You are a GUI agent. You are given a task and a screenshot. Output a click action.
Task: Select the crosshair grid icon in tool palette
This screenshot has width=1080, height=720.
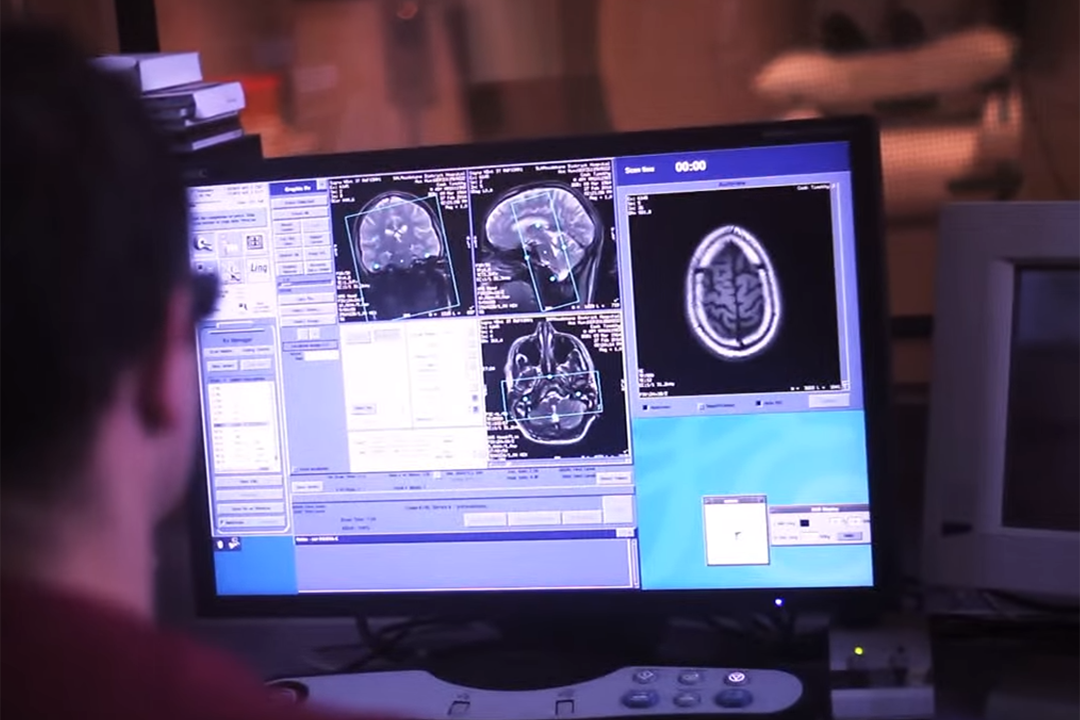click(255, 242)
